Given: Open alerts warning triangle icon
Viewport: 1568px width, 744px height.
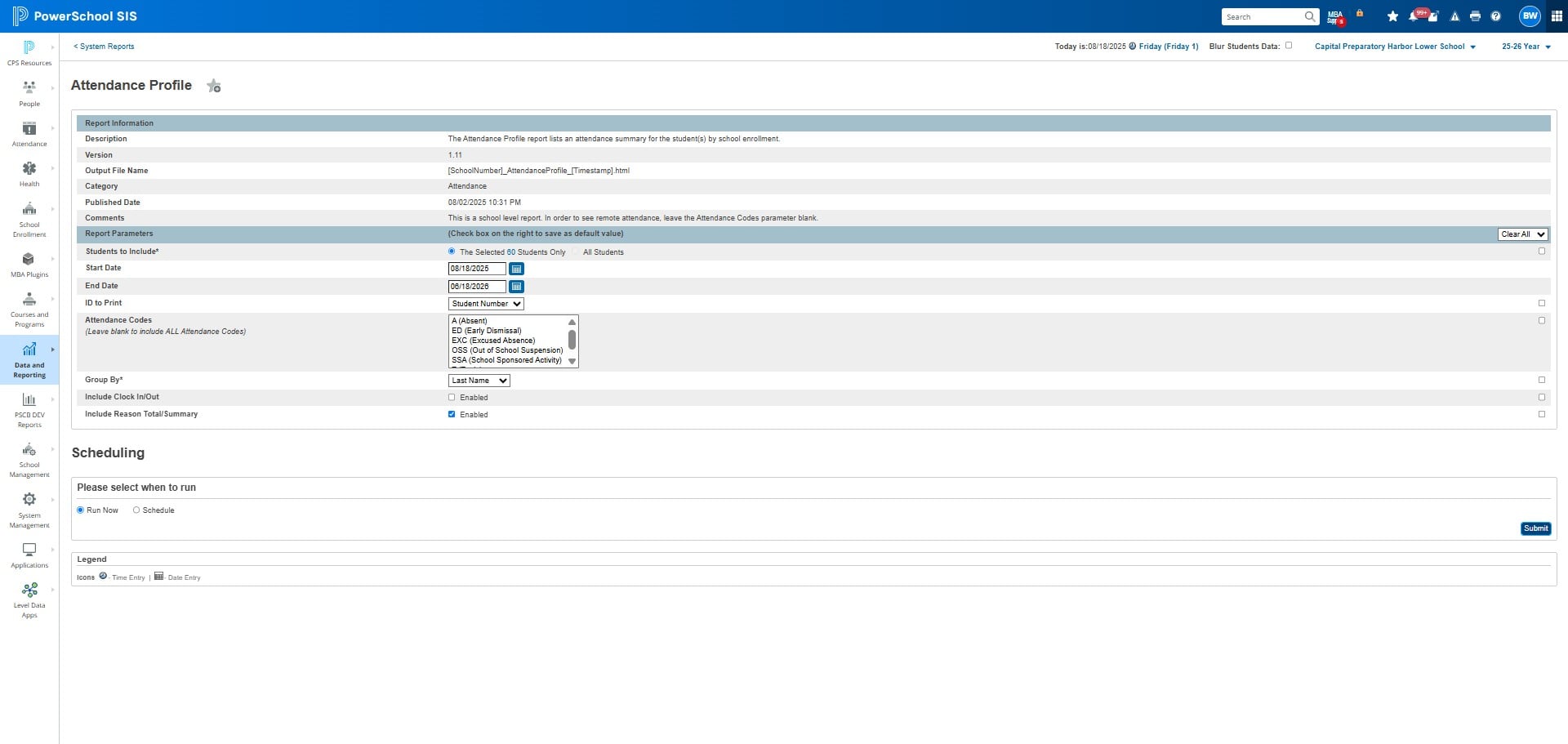Looking at the screenshot, I should (x=1454, y=16).
